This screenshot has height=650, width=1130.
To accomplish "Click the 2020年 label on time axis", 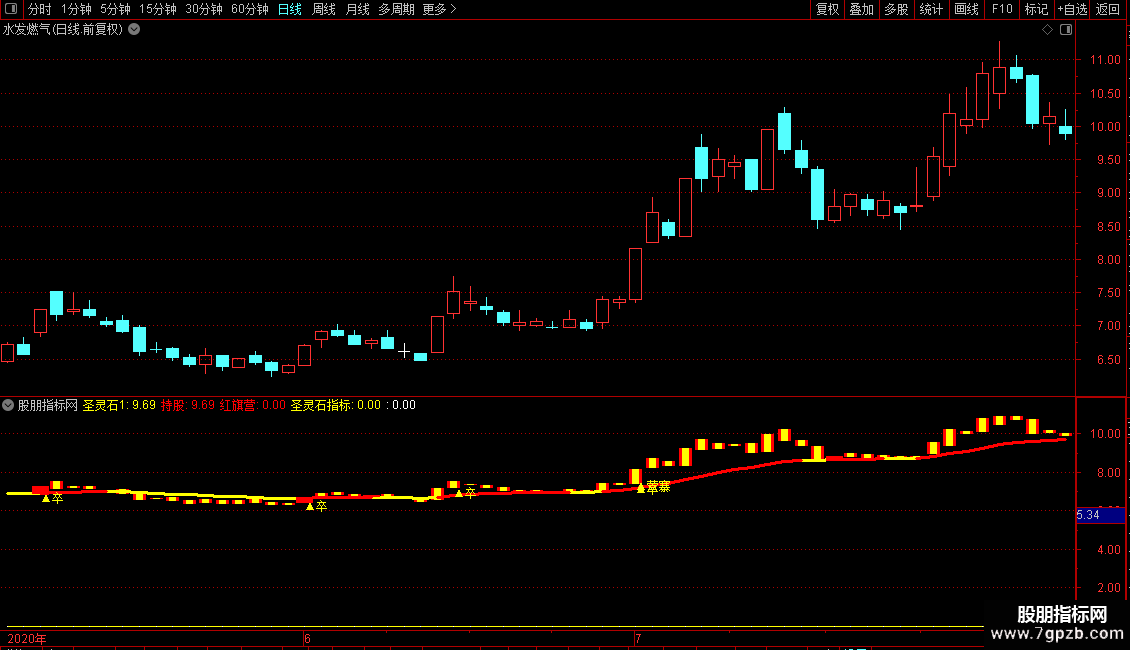I will coord(27,638).
